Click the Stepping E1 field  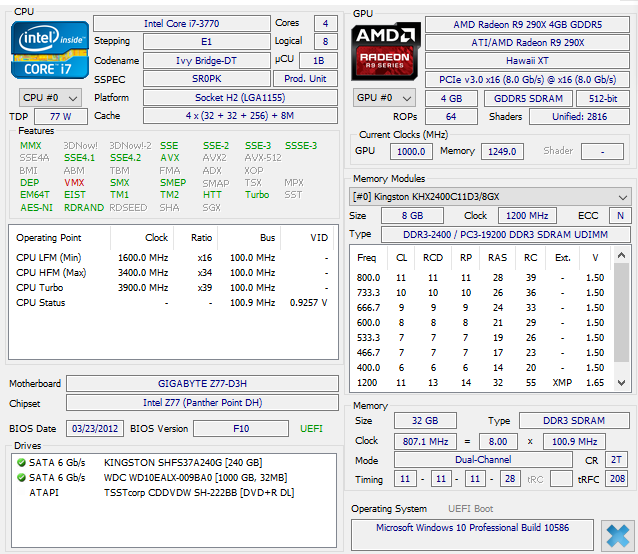[206, 41]
